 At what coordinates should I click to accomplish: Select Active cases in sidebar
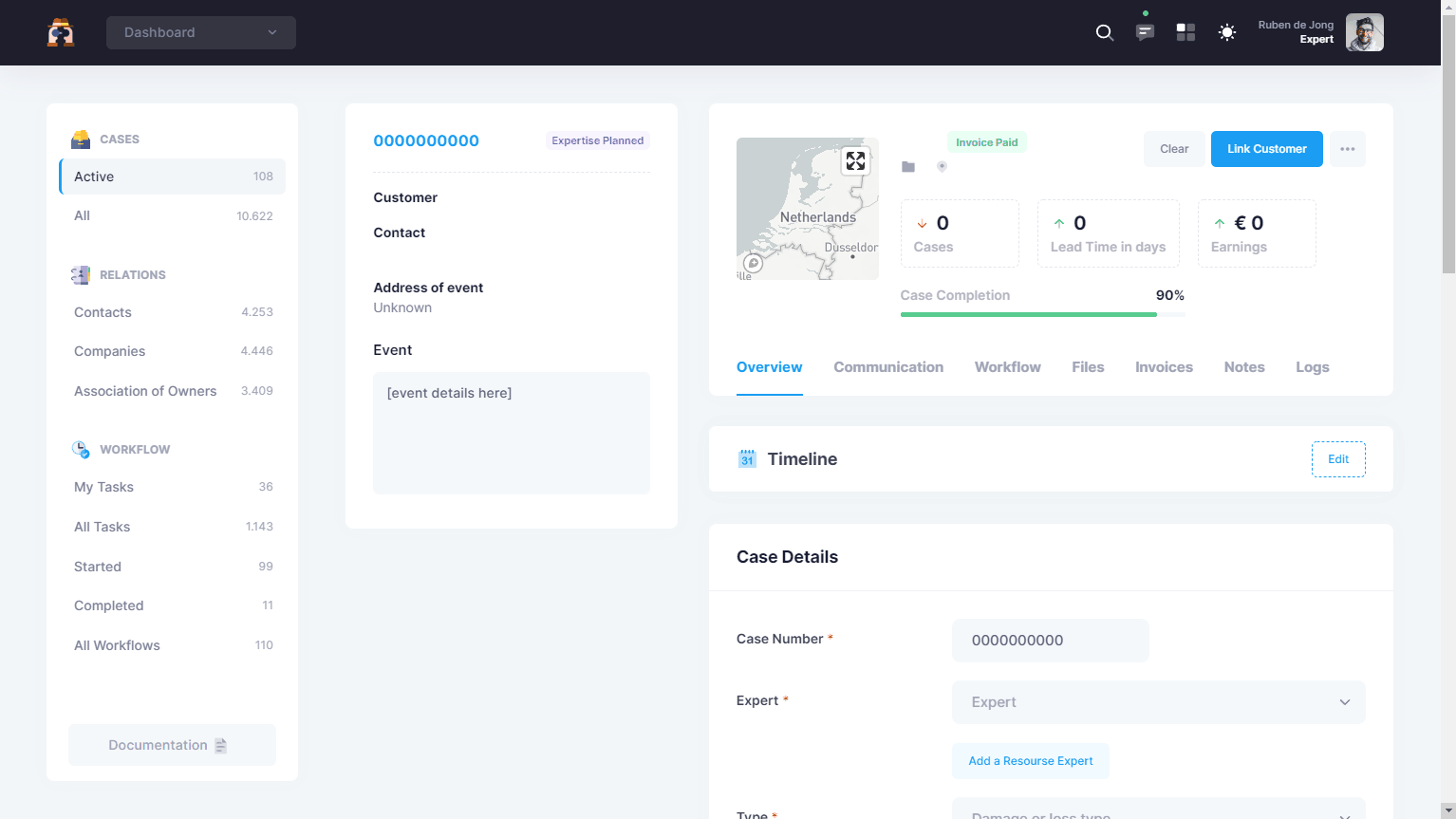click(x=173, y=177)
